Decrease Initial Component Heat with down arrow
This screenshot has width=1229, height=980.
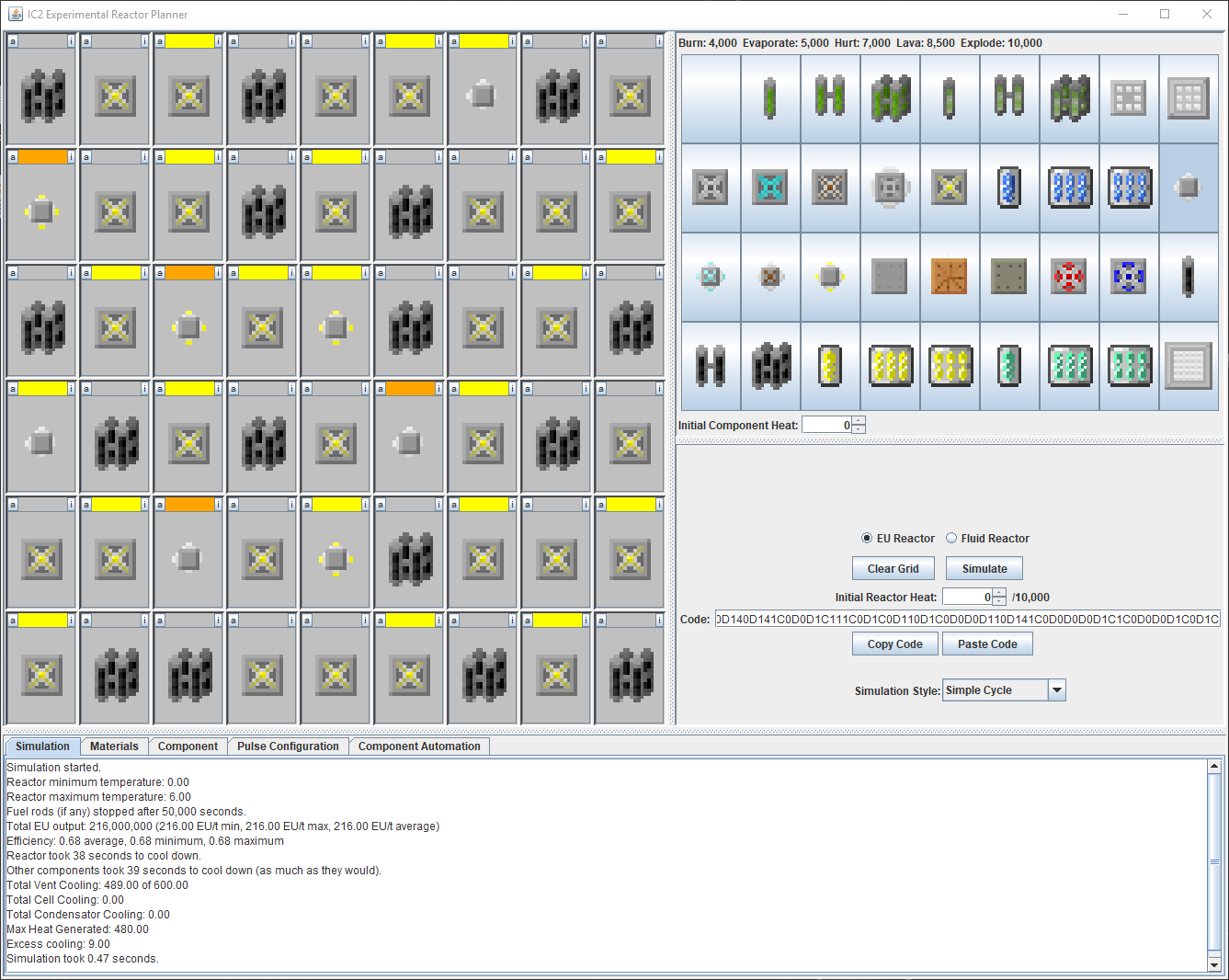[859, 429]
